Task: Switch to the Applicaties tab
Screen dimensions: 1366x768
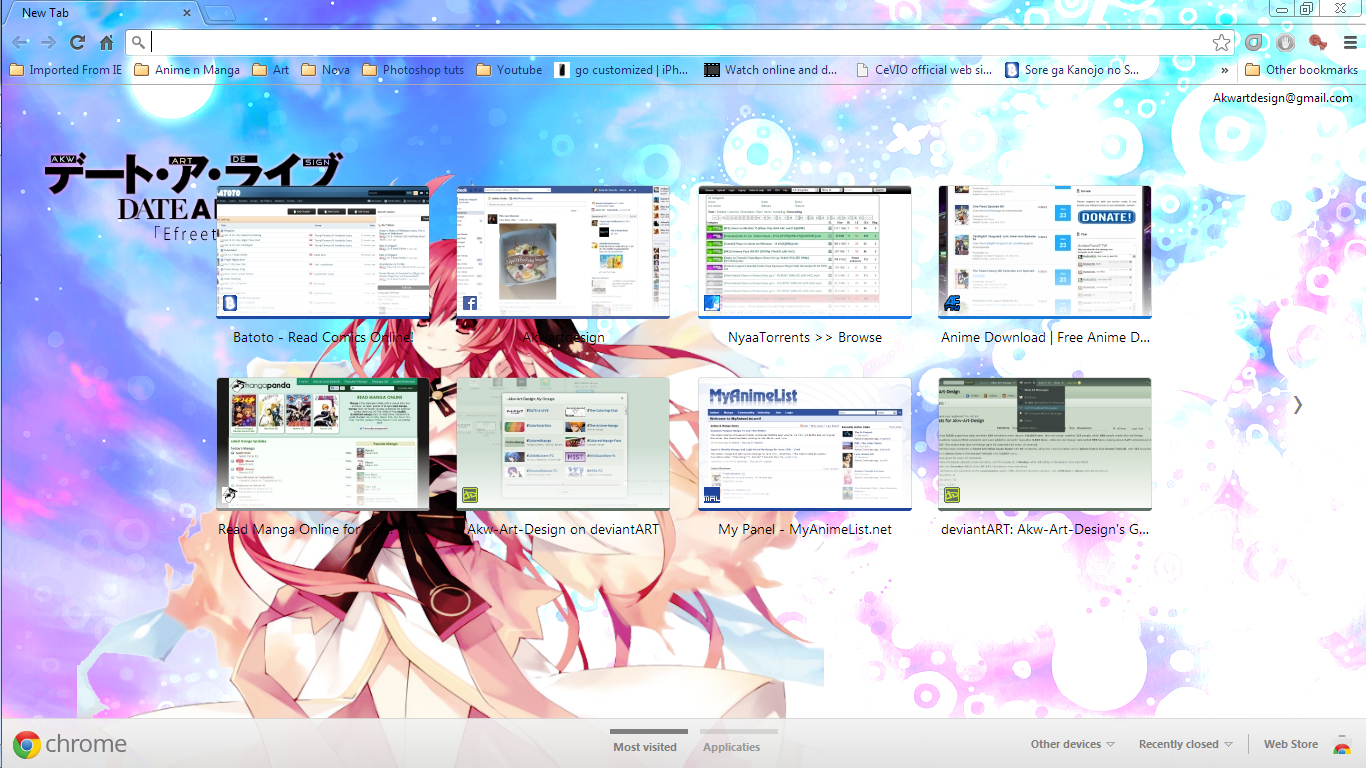Action: pyautogui.click(x=731, y=746)
